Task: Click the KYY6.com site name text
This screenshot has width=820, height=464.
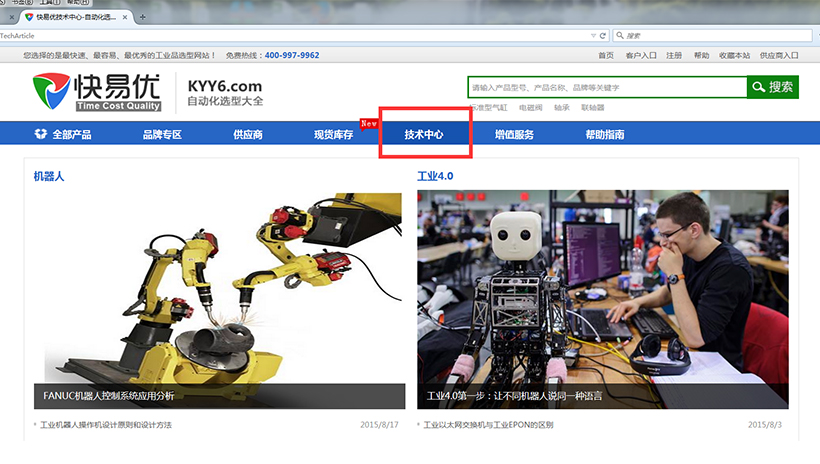Action: 225,86
